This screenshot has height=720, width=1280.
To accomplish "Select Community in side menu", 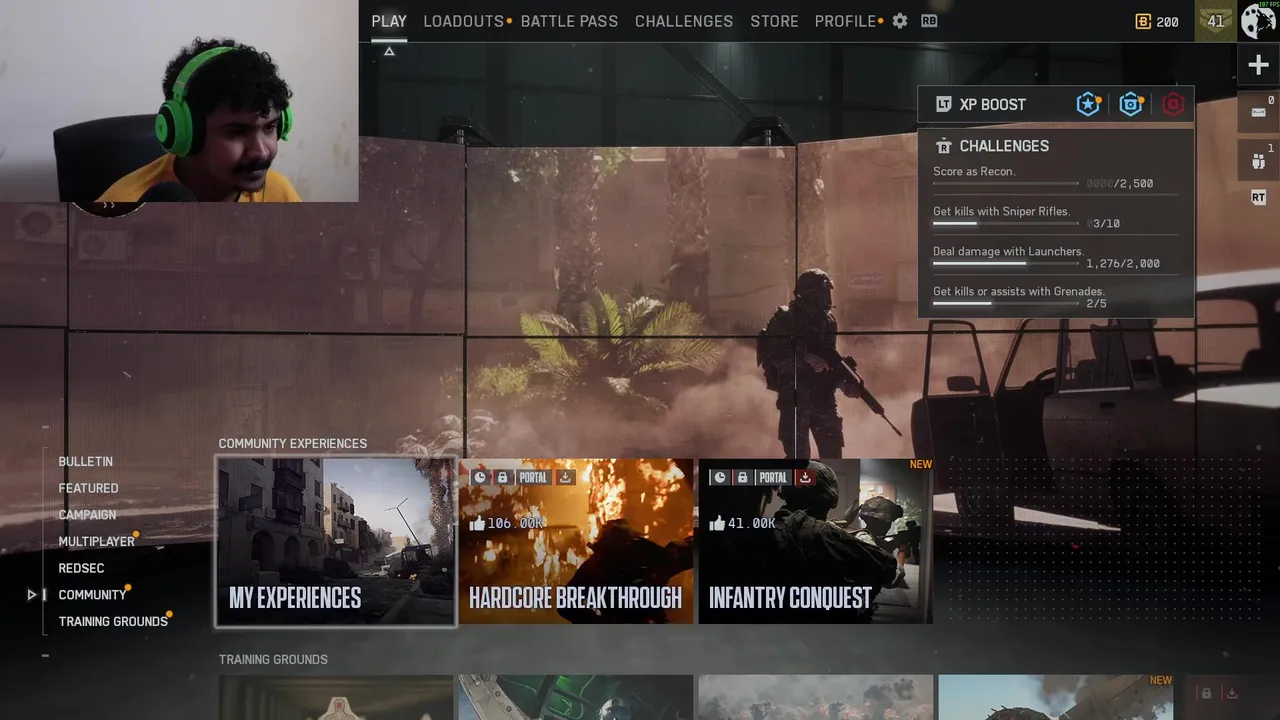I will [92, 595].
